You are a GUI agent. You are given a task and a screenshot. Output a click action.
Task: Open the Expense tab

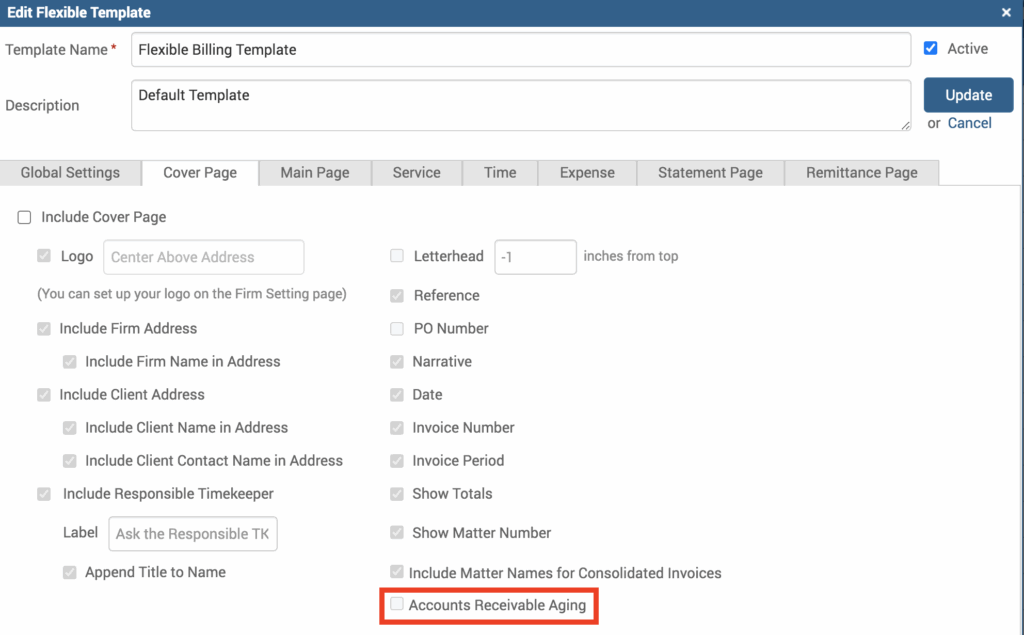587,172
